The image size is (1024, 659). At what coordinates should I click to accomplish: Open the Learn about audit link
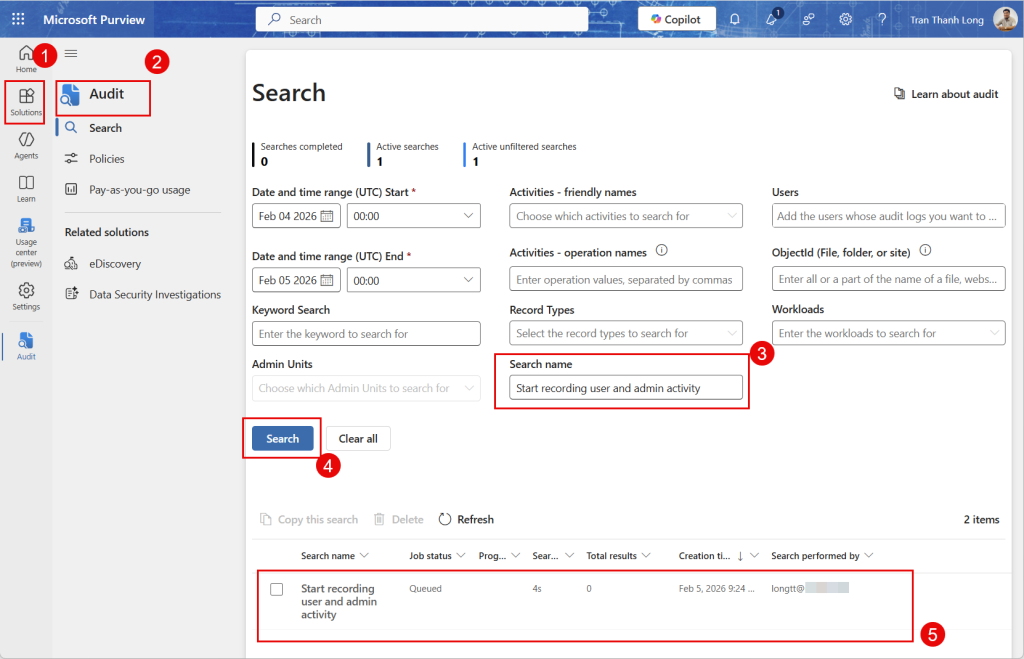point(946,94)
